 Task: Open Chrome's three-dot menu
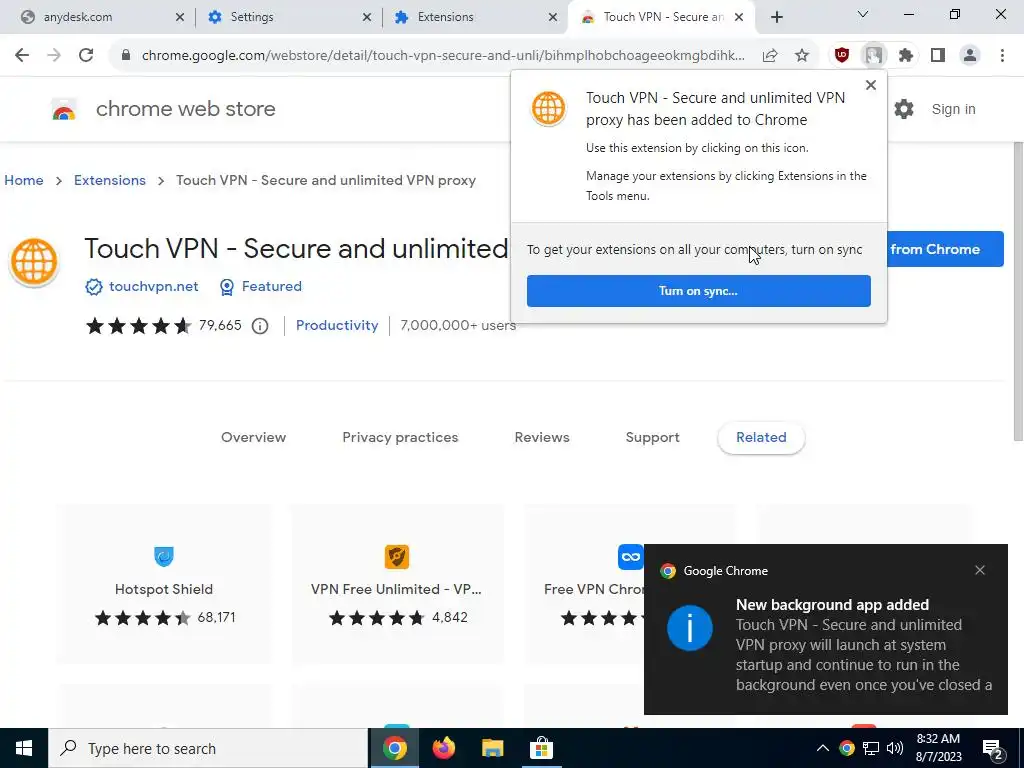coord(1002,56)
